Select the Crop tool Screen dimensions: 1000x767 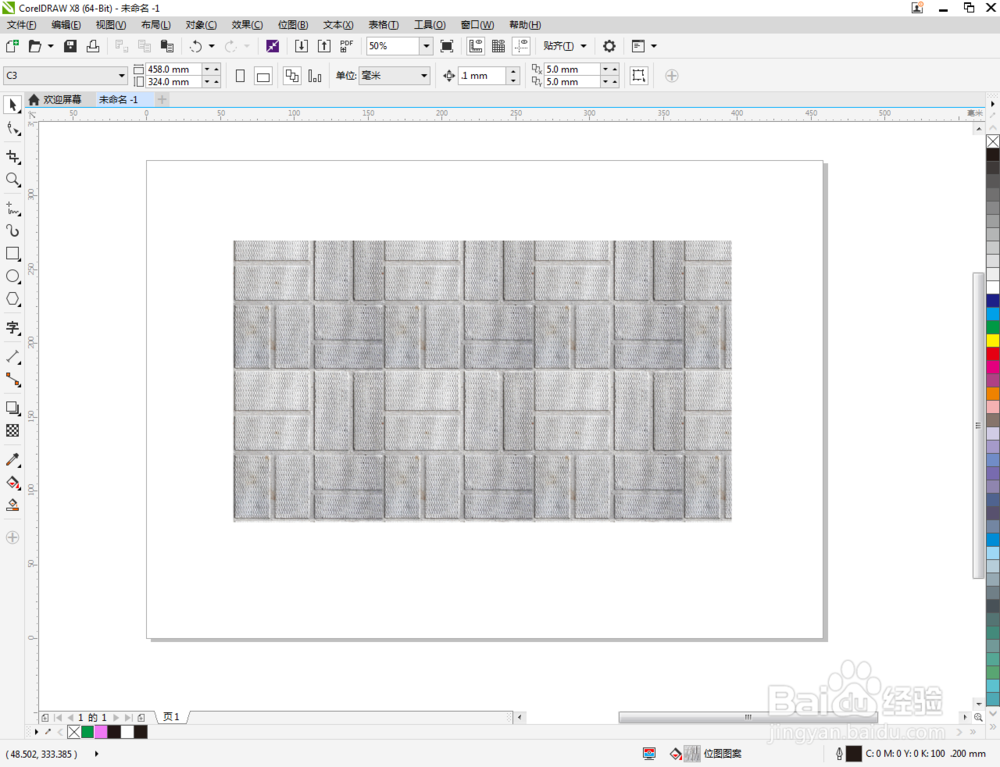coord(13,157)
